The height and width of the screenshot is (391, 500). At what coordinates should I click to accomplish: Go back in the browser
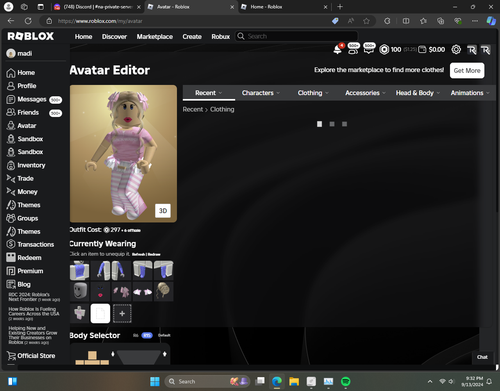pyautogui.click(x=11, y=21)
